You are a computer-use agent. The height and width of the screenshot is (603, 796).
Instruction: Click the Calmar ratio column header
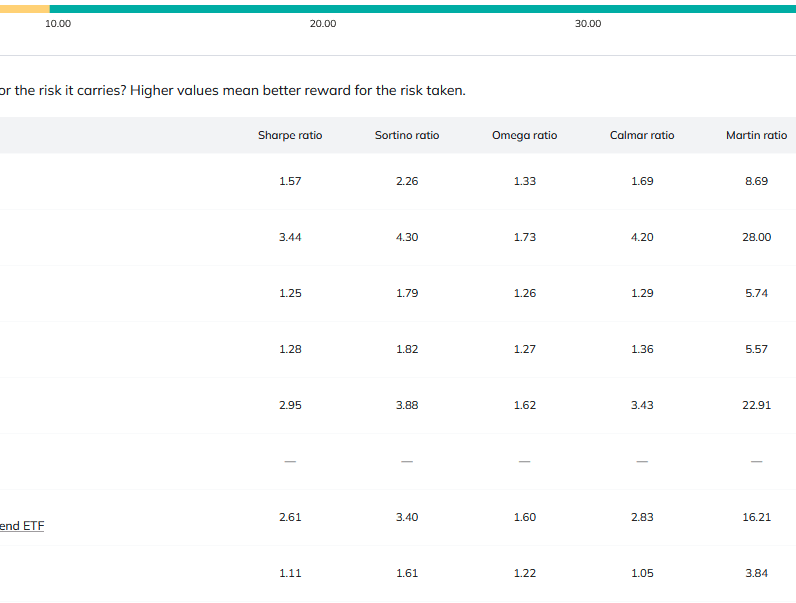642,135
